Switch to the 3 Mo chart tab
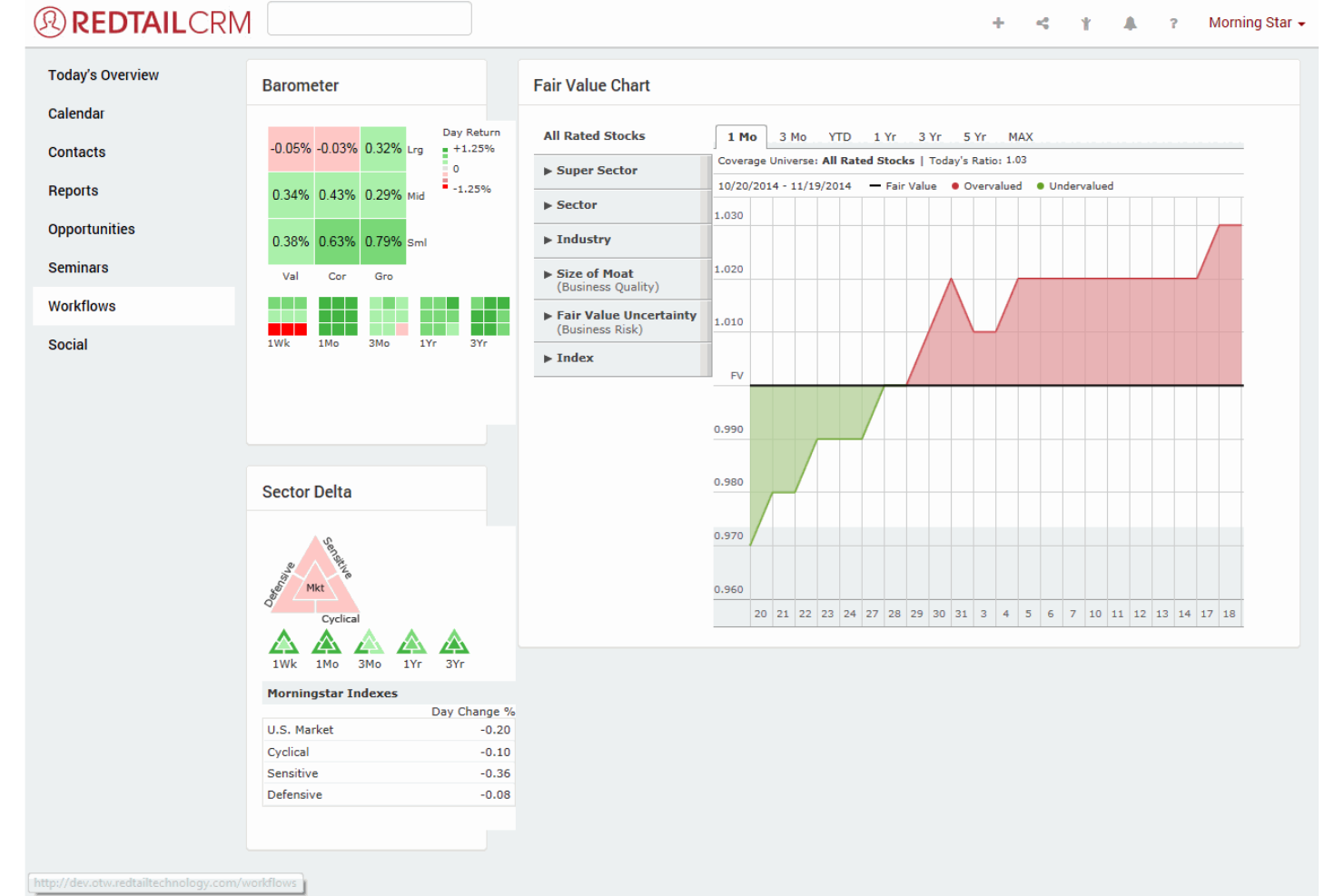 point(792,136)
